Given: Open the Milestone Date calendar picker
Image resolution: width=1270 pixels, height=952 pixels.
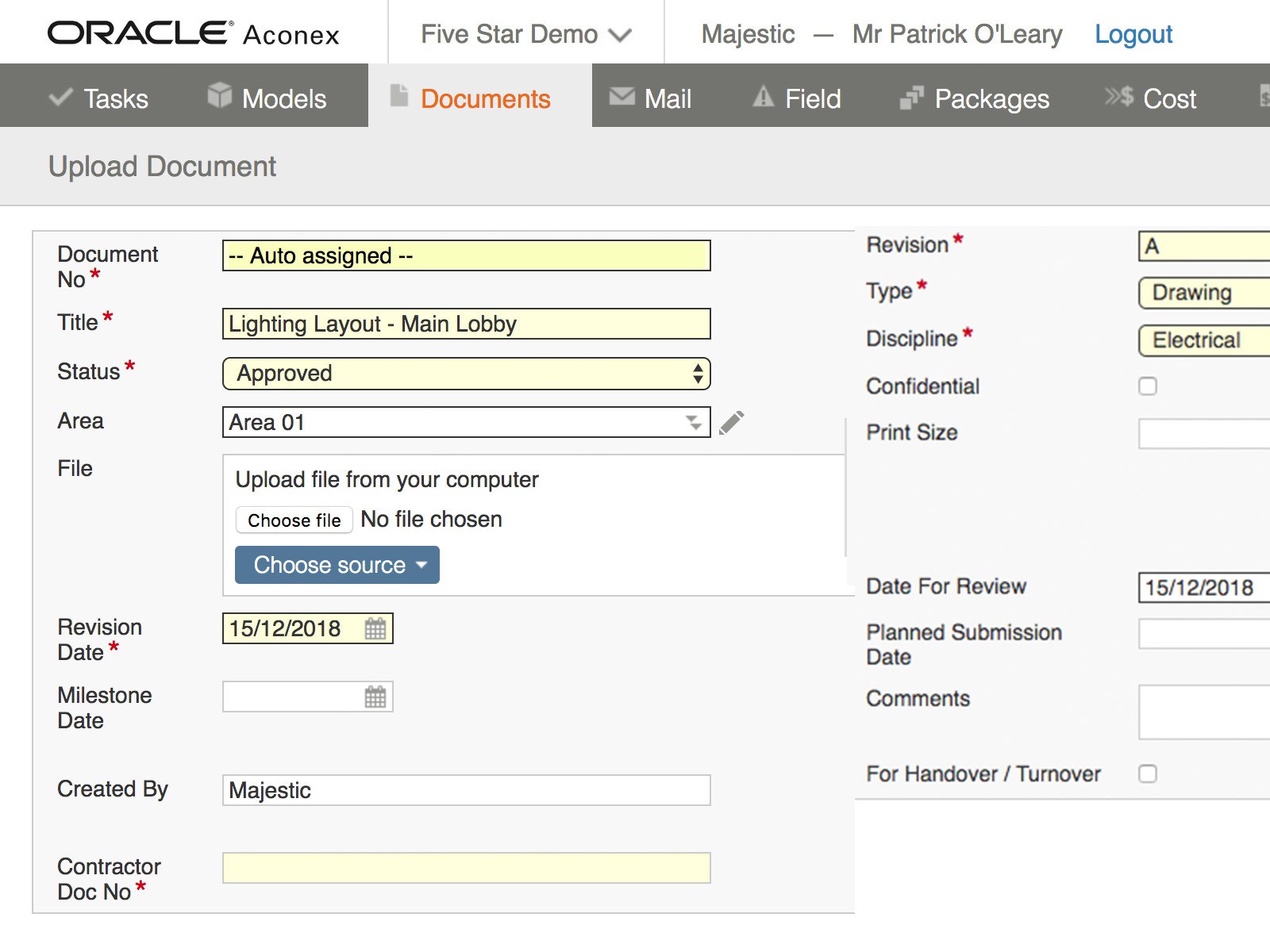Looking at the screenshot, I should pyautogui.click(x=375, y=697).
